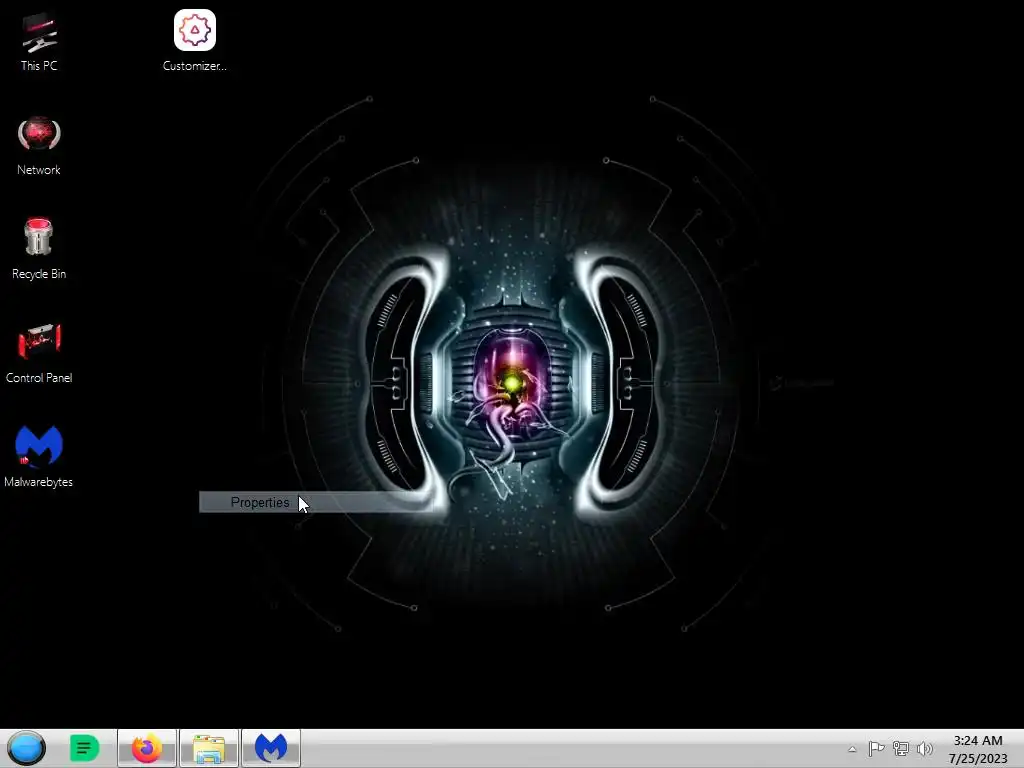Open the taskbar clock showing 3:24 AM
The width and height of the screenshot is (1024, 768).
coord(978,749)
